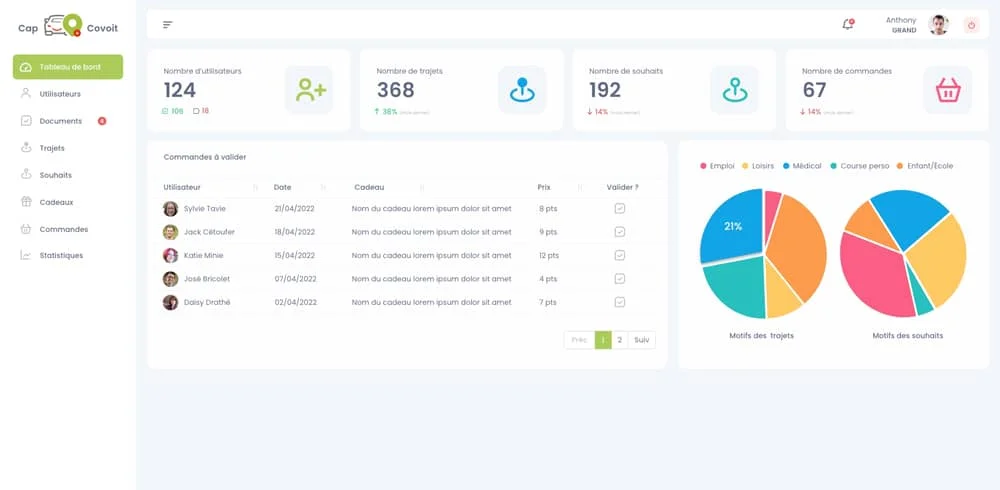The width and height of the screenshot is (1000, 490).
Task: Open the hamburger menu in the top bar
Action: point(167,25)
